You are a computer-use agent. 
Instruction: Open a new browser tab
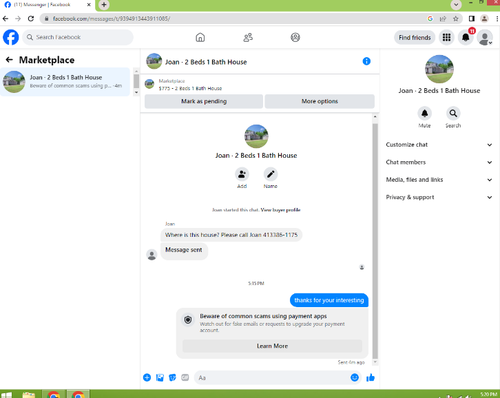tap(104, 5)
